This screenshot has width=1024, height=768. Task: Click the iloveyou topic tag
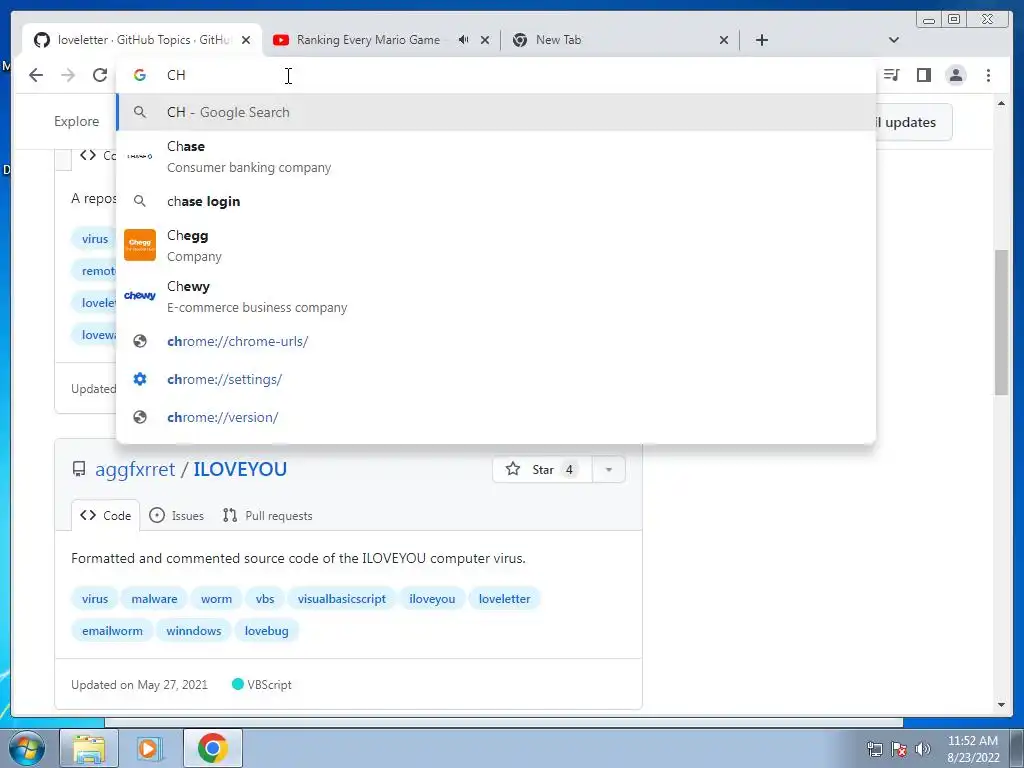click(432, 599)
